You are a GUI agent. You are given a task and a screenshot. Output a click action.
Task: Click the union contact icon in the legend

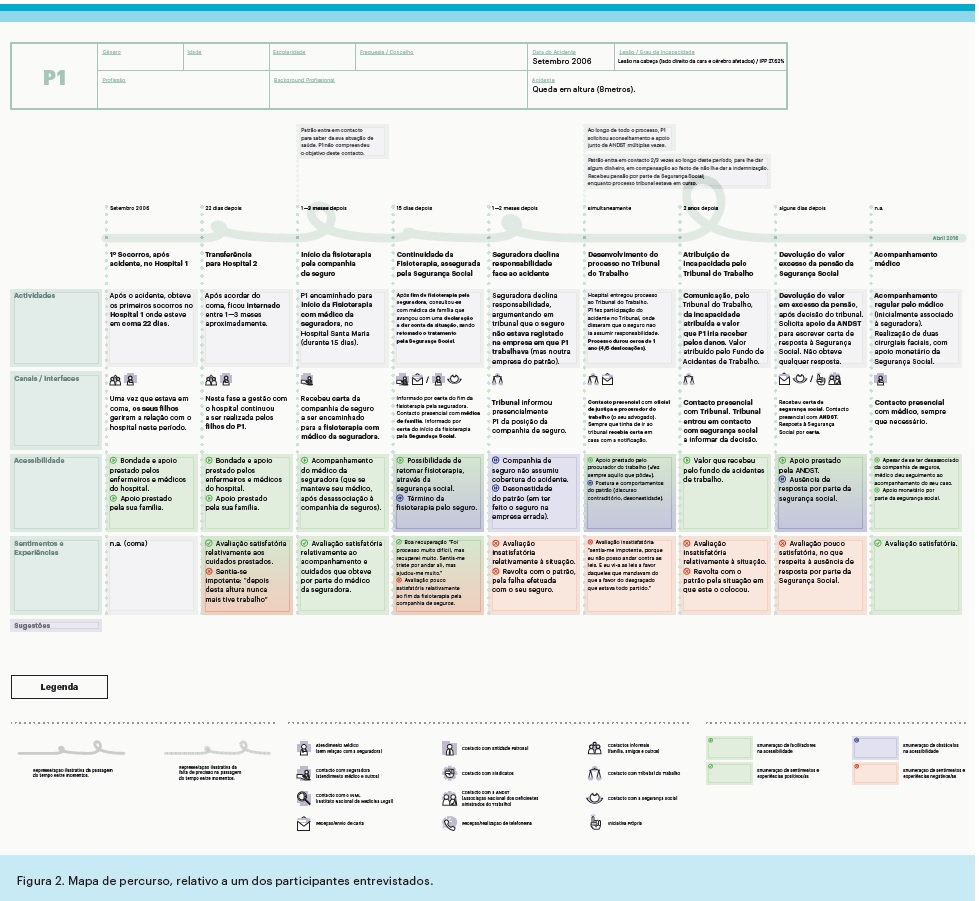(450, 773)
